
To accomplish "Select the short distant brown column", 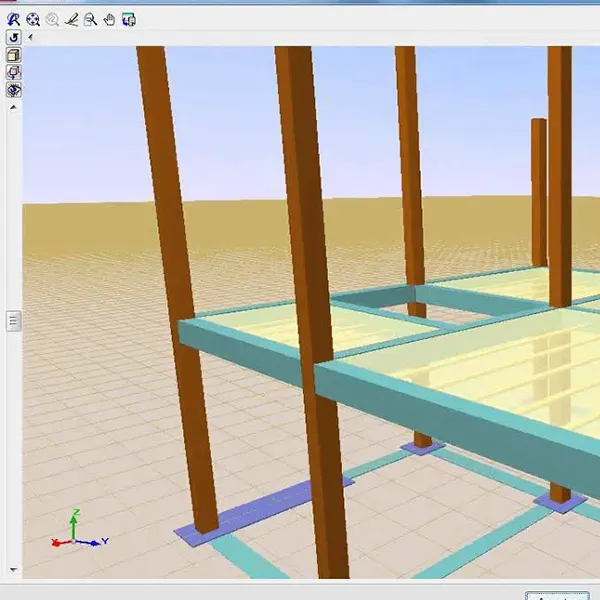I will [539, 190].
